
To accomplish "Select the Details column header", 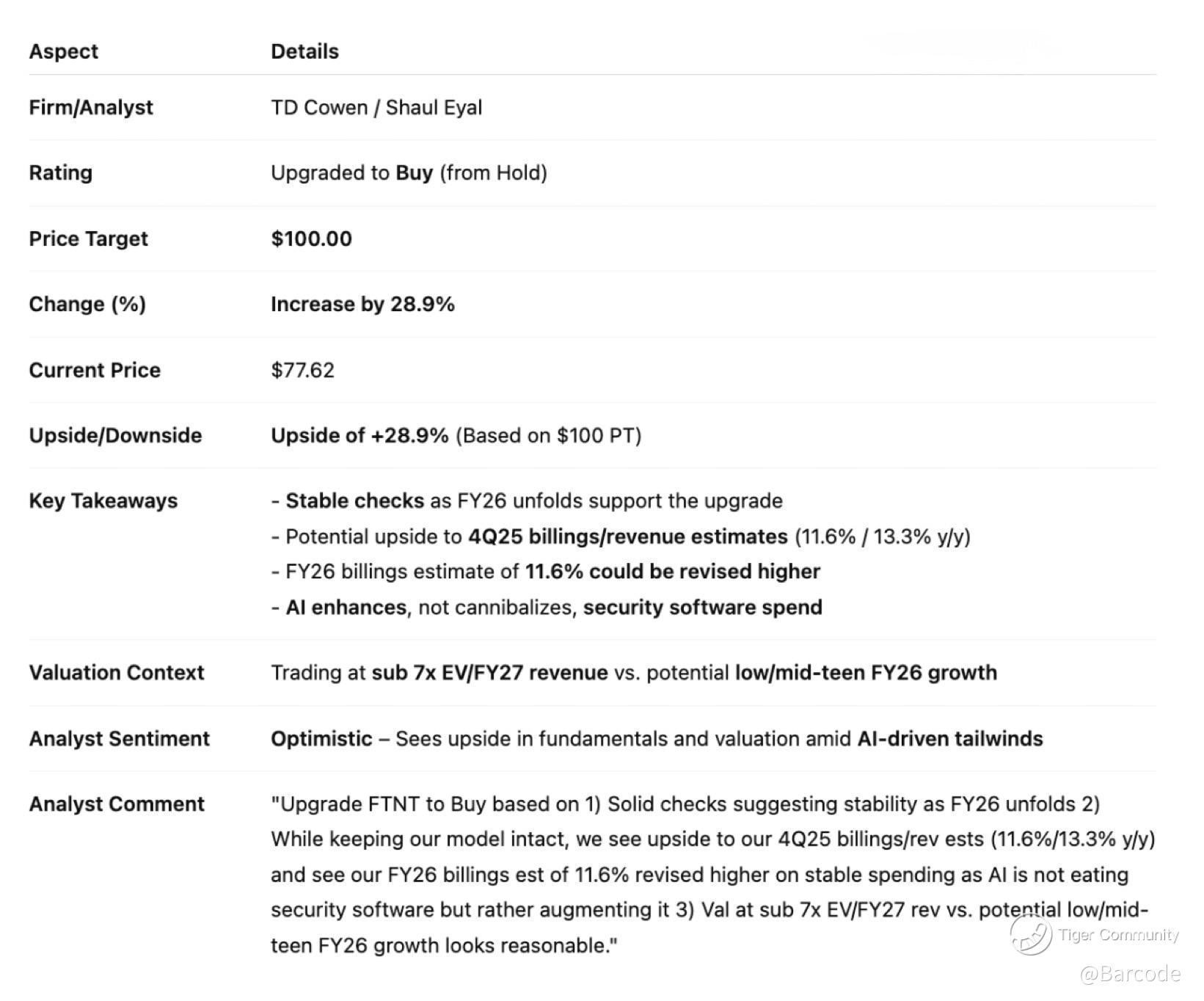I will 304,51.
